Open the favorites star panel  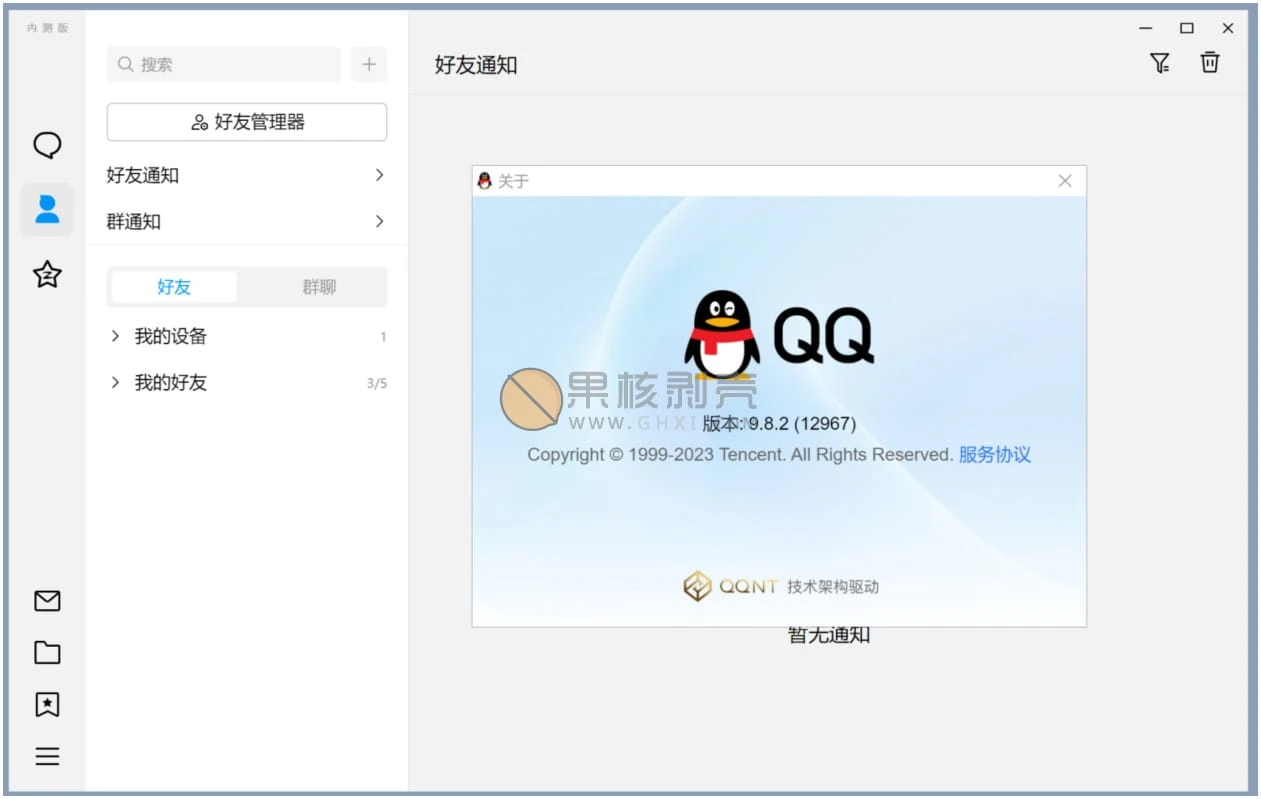click(46, 275)
